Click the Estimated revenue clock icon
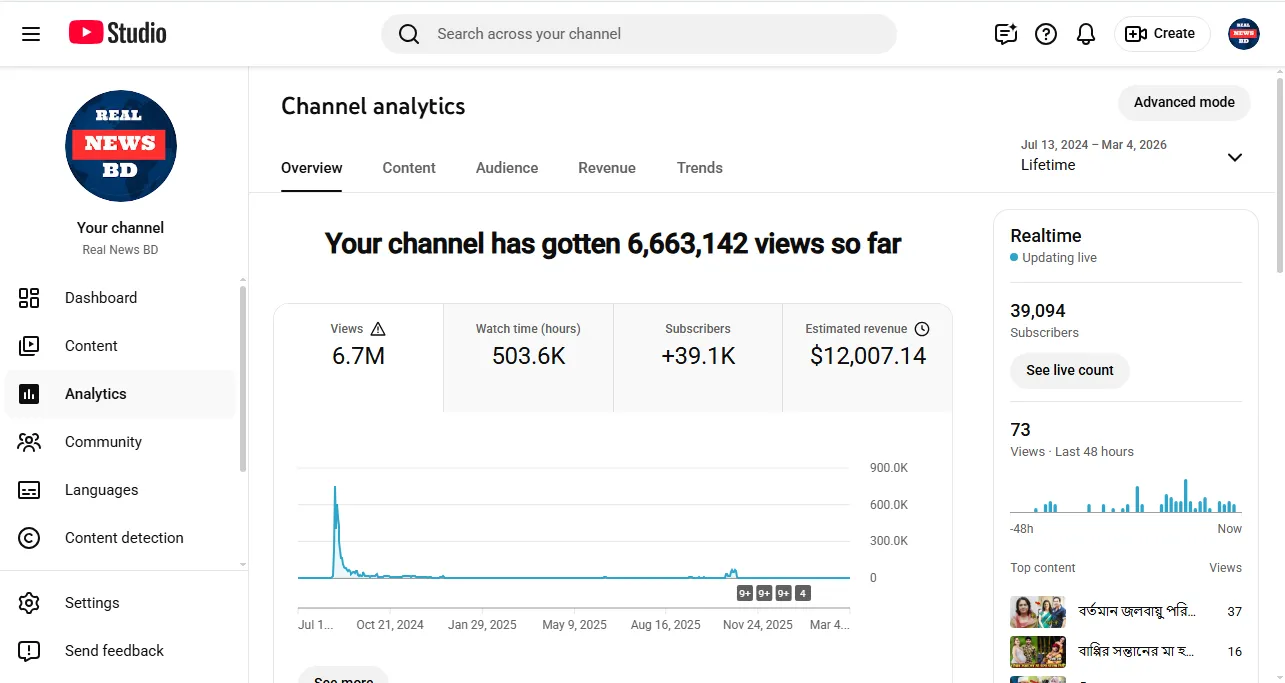 coord(922,329)
